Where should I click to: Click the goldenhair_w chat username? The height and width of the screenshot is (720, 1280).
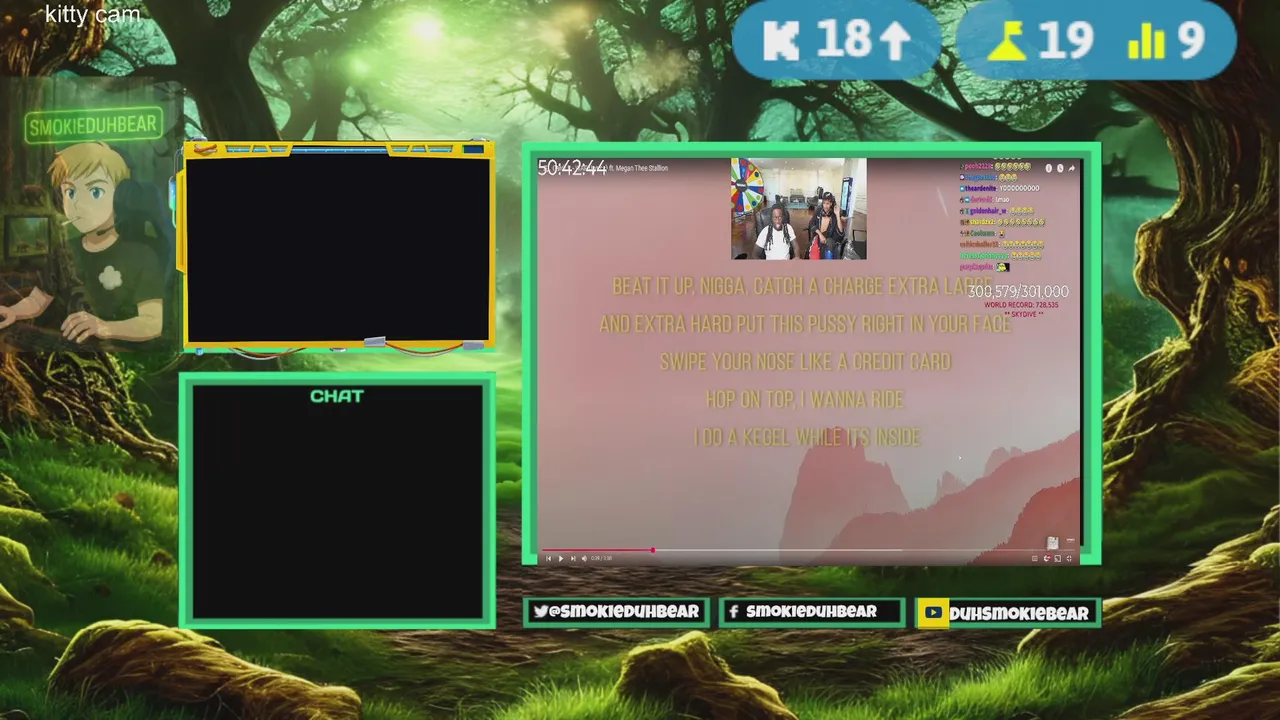(988, 211)
